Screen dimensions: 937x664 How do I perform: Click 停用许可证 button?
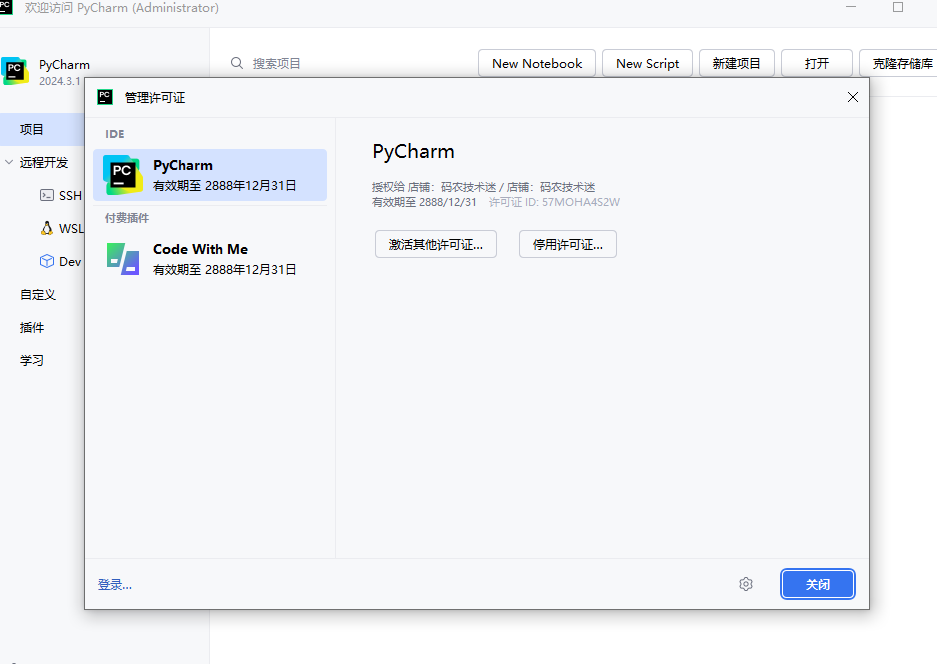pyautogui.click(x=568, y=244)
